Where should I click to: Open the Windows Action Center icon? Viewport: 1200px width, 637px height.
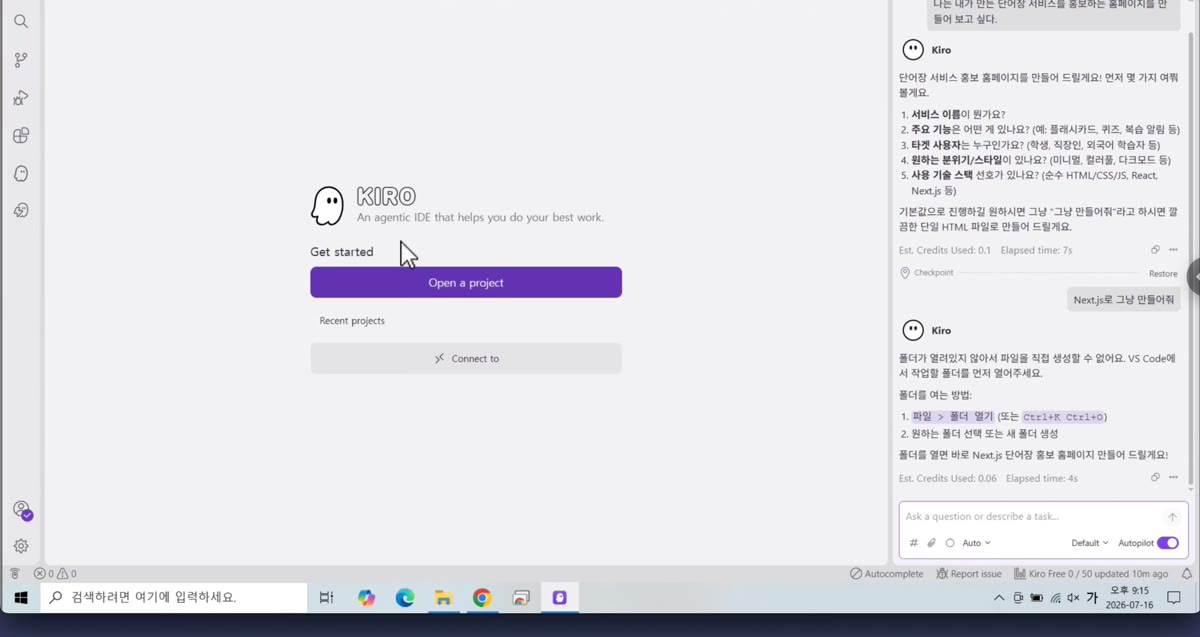1175,598
